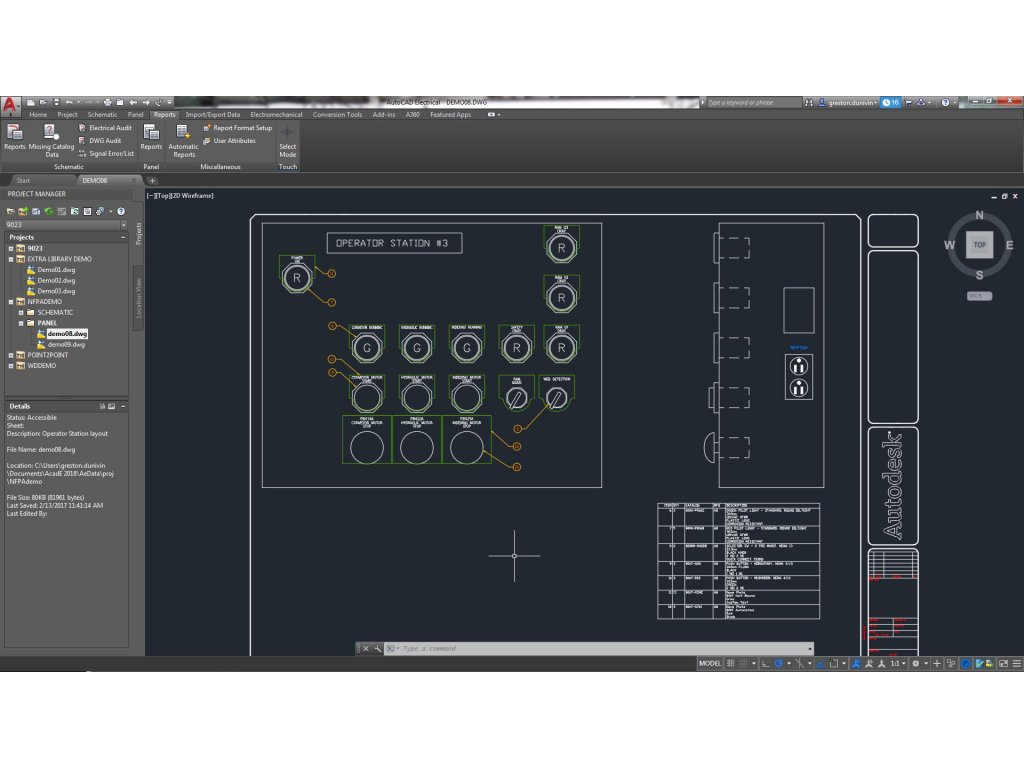Open Missing Catalog Data tool
Image resolution: width=1024 pixels, height=768 pixels.
(52, 140)
